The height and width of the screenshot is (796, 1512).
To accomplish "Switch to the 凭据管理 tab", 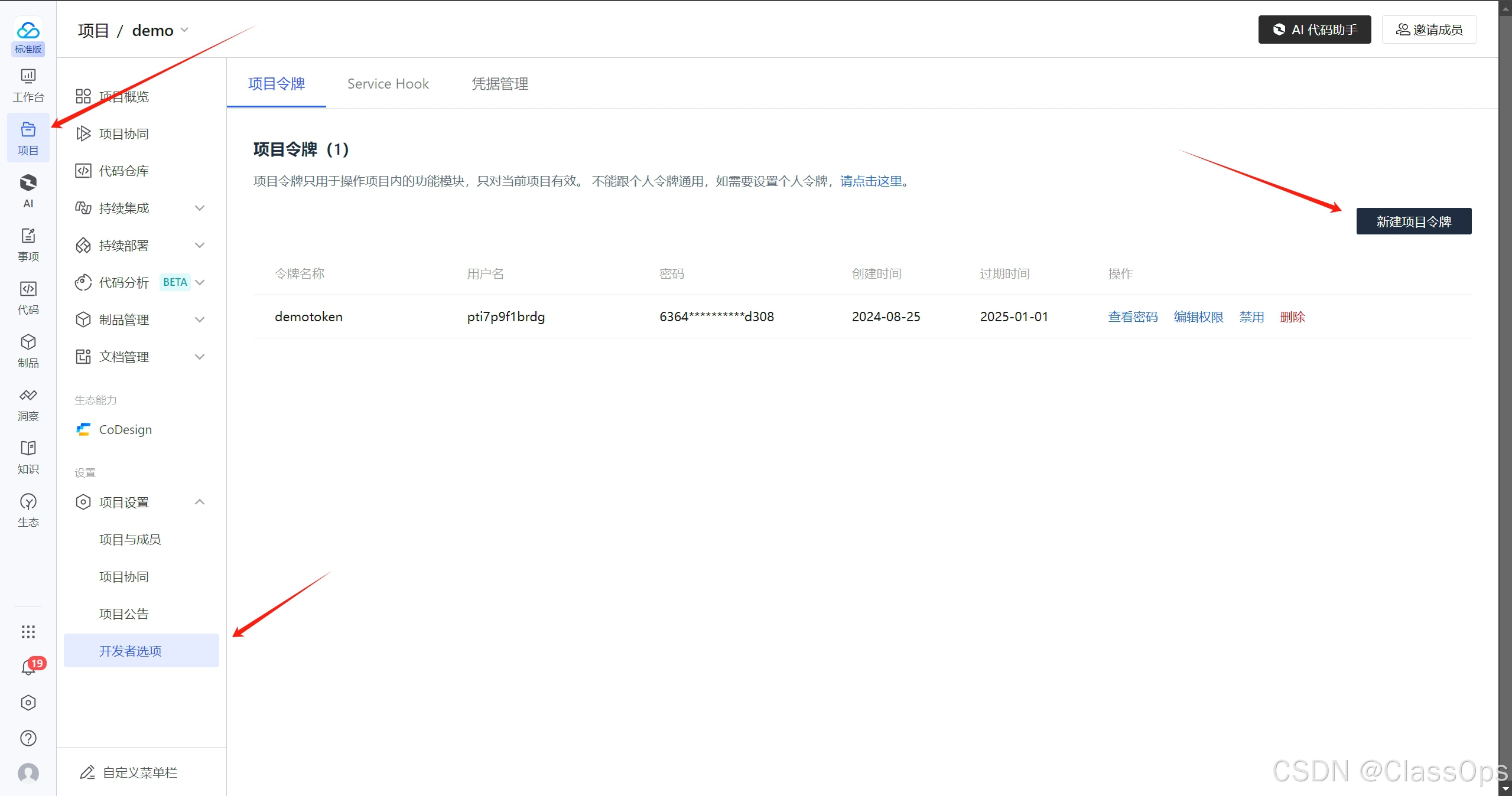I will (x=499, y=84).
